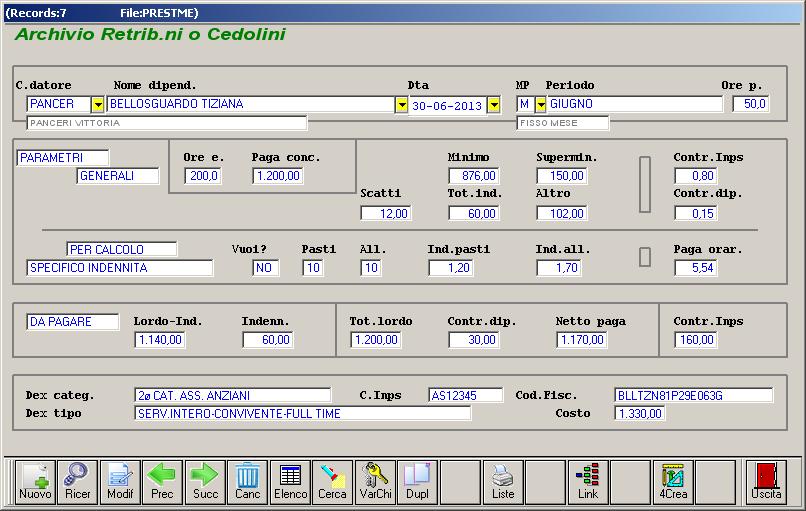Click the Nuovo new record icon
The image size is (806, 511).
point(35,482)
